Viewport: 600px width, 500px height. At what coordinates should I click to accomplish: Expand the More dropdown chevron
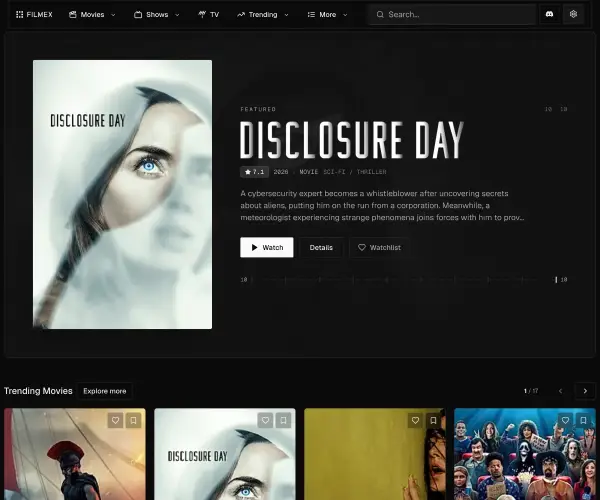[x=345, y=15]
